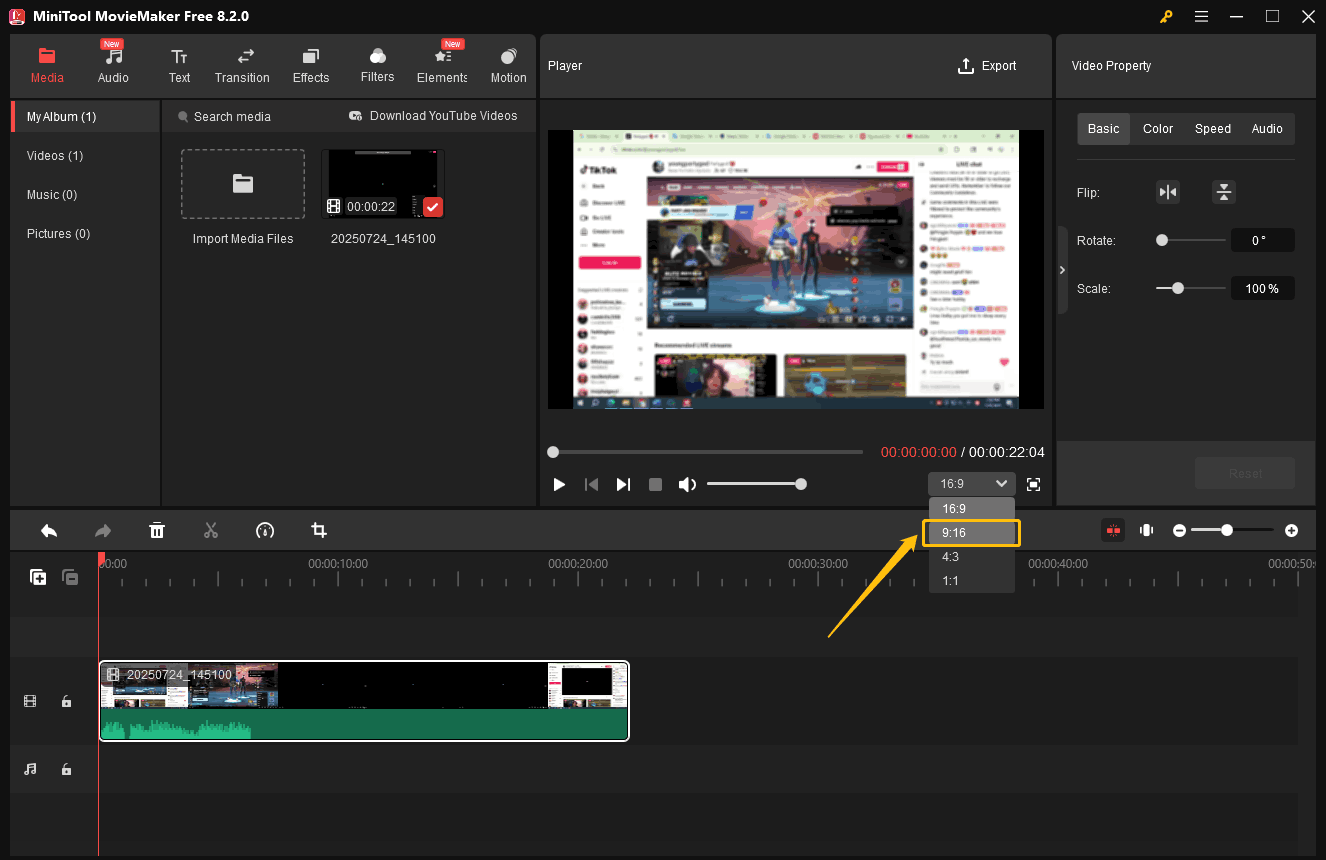
Task: Choose 16:9 from ratio list
Action: click(972, 509)
